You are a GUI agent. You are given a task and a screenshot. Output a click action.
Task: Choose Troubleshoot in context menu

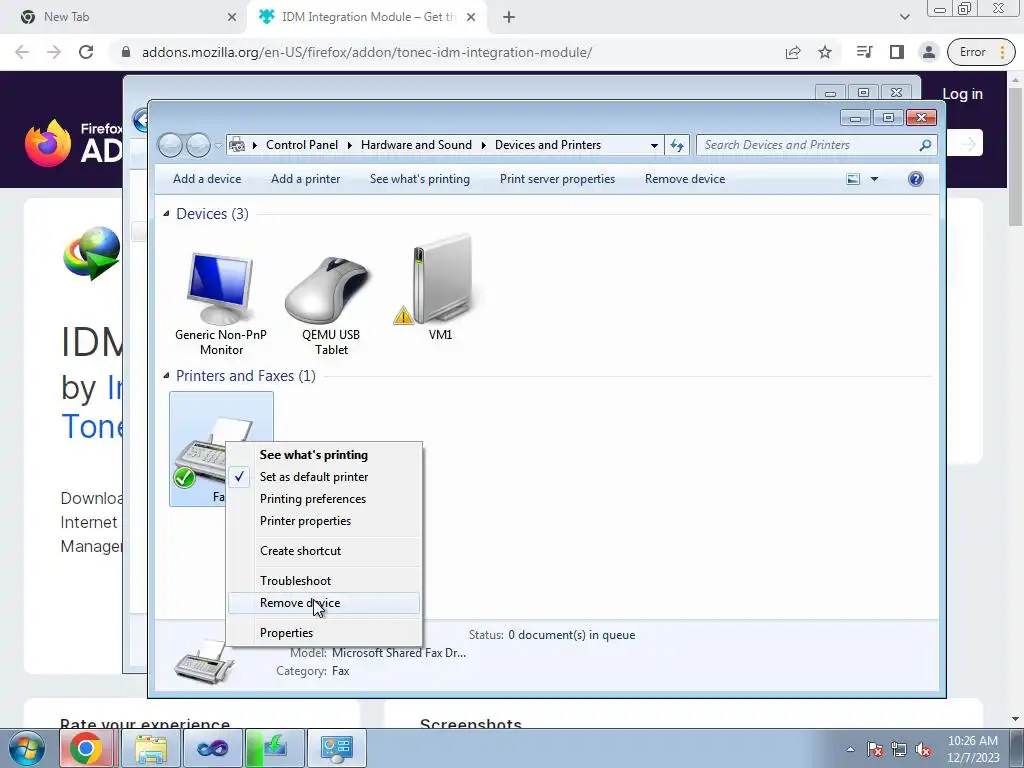[x=324, y=581]
